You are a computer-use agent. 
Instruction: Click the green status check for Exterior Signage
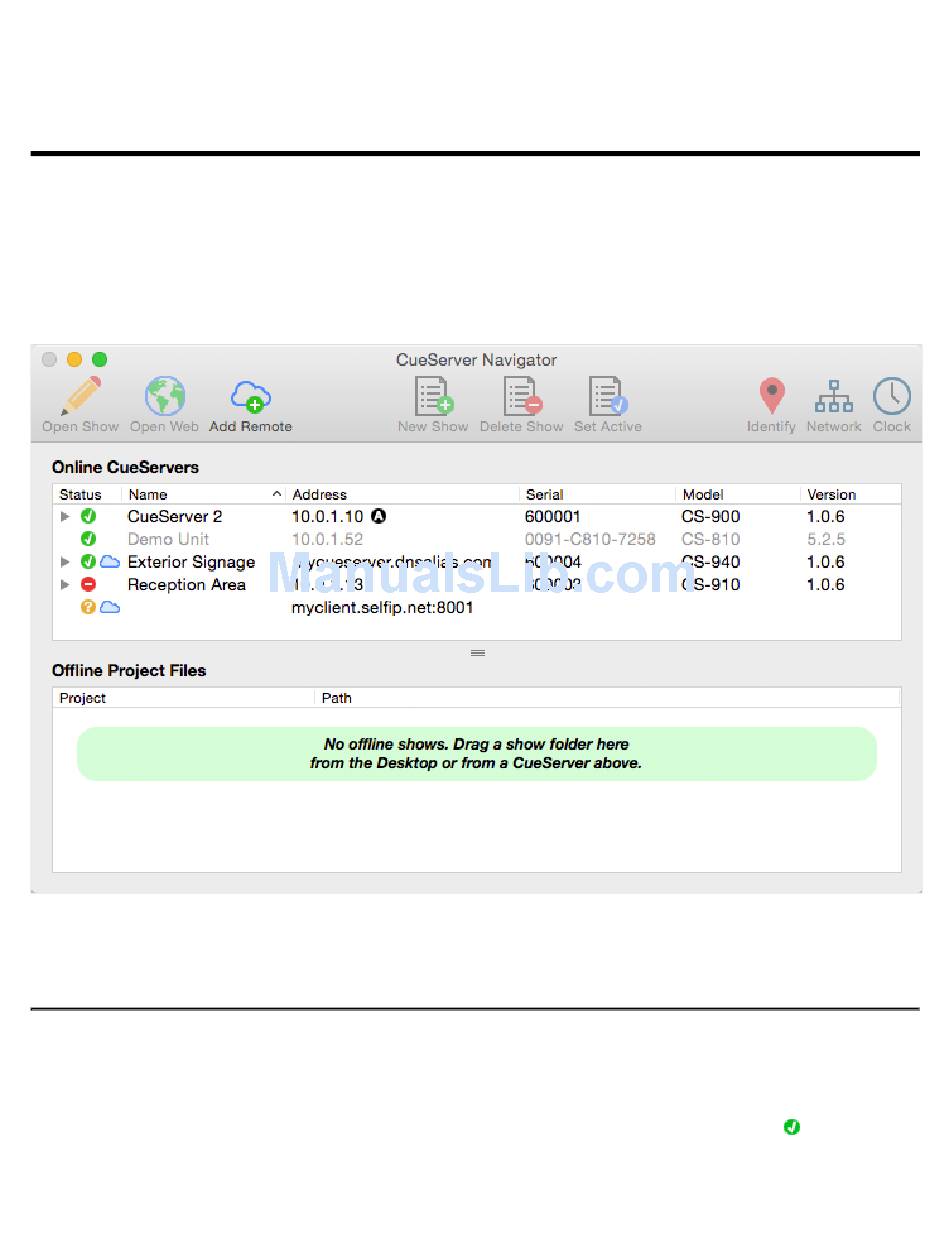88,562
